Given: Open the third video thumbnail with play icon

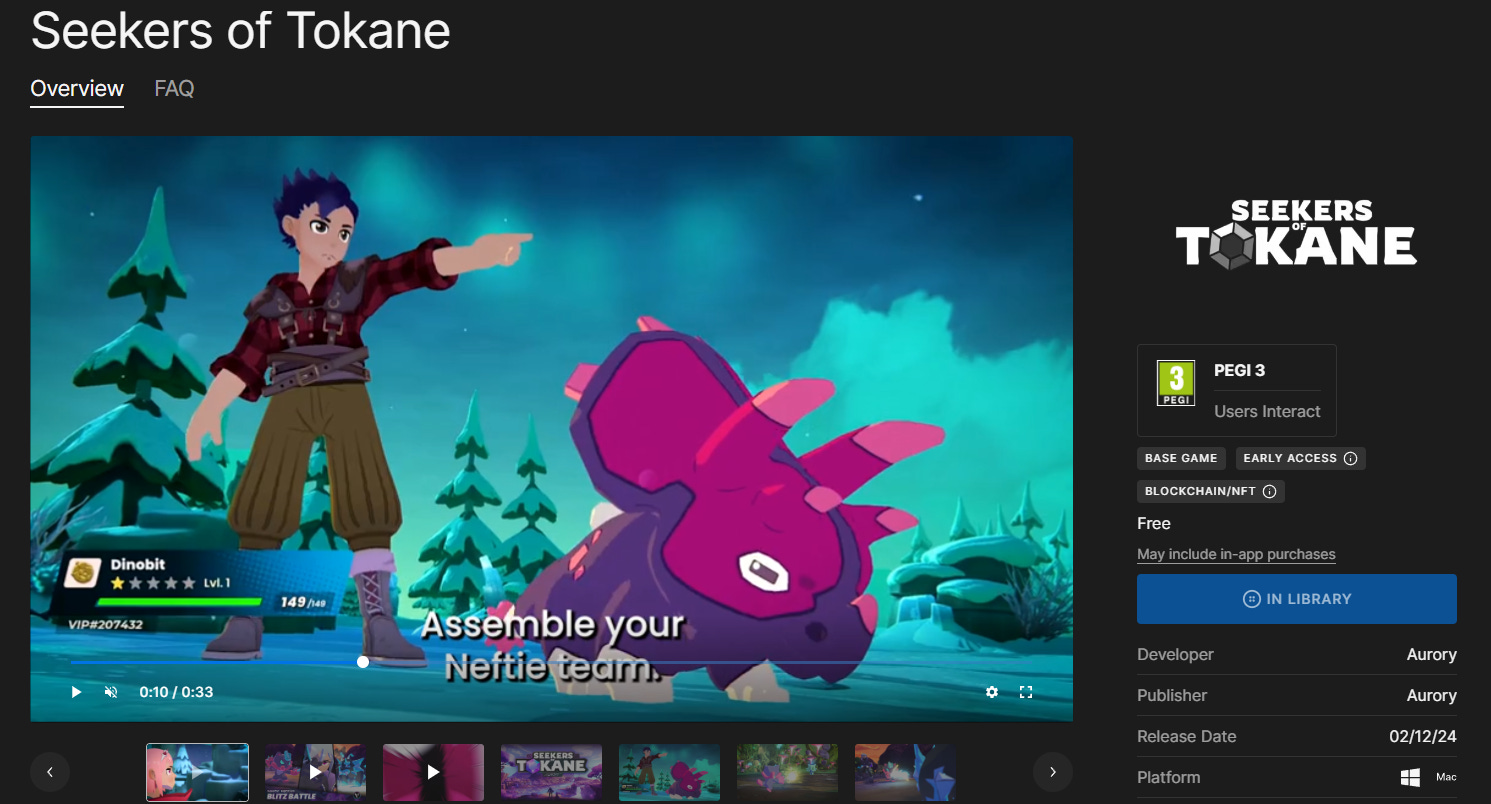Looking at the screenshot, I should pos(433,772).
